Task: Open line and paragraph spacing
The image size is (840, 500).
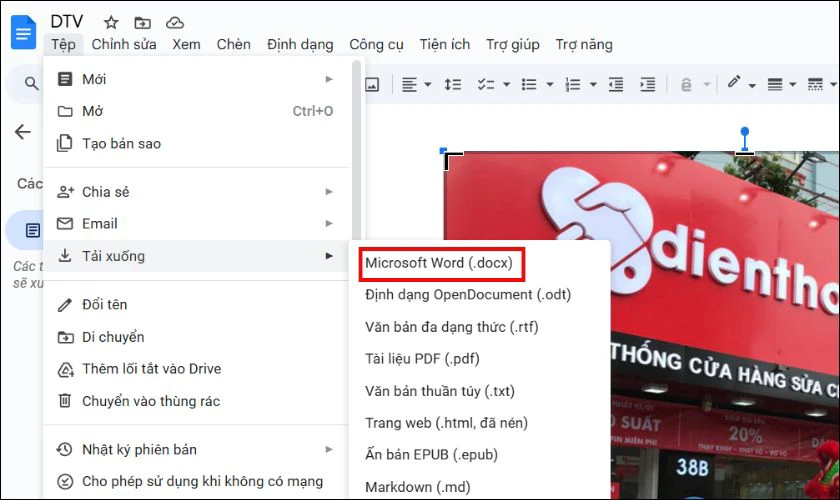Action: click(453, 84)
